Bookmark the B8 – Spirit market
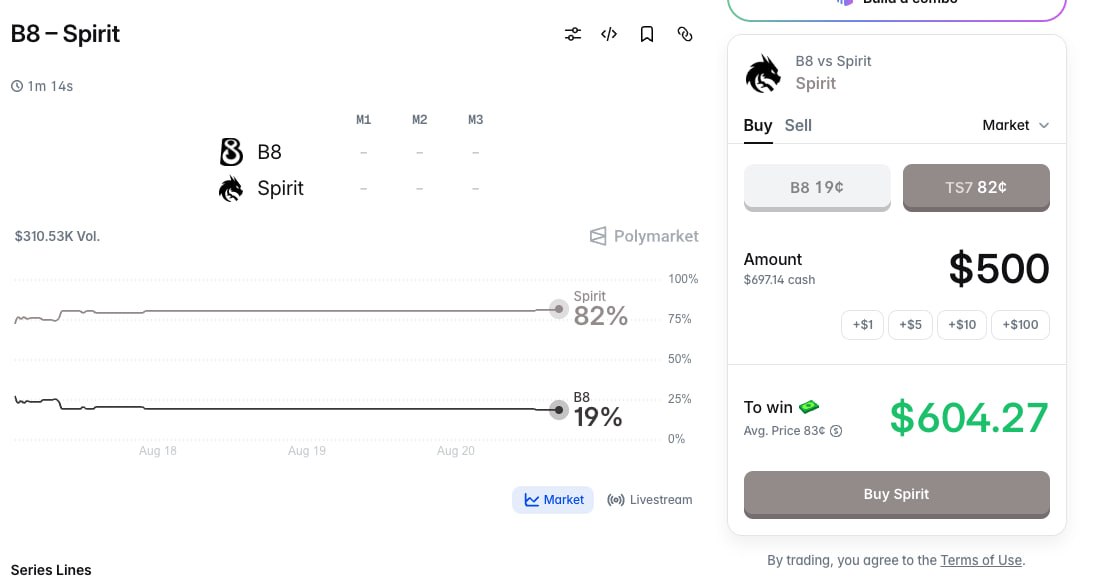This screenshot has width=1093, height=587. (647, 34)
